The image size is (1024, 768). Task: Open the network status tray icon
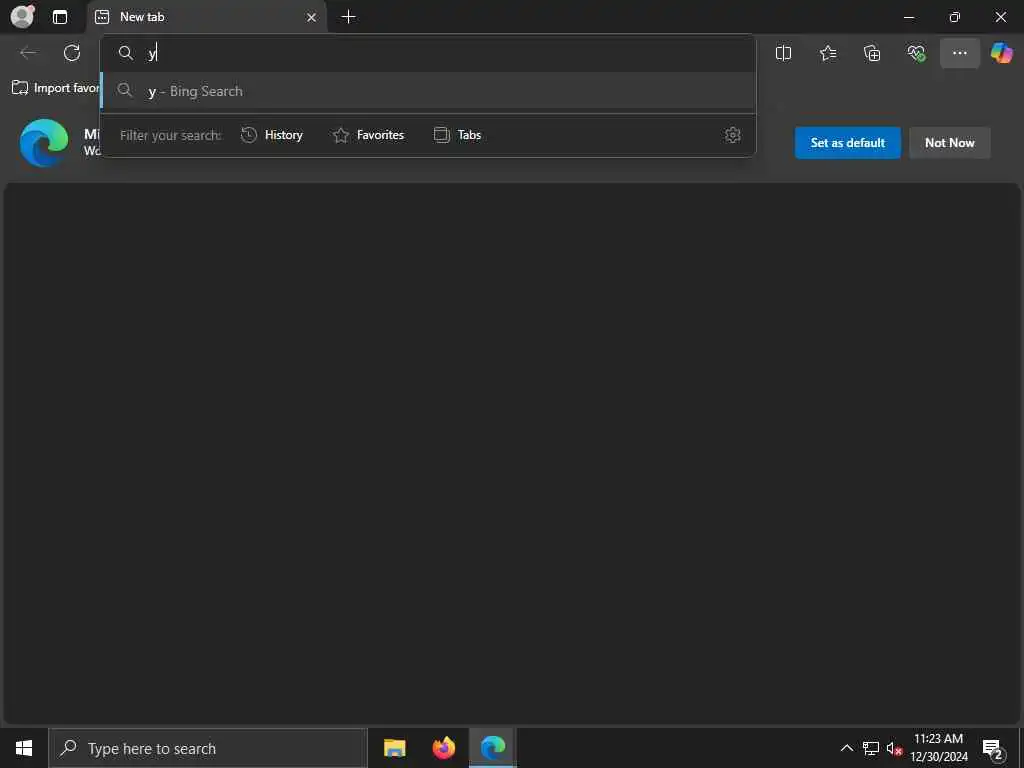[871, 748]
